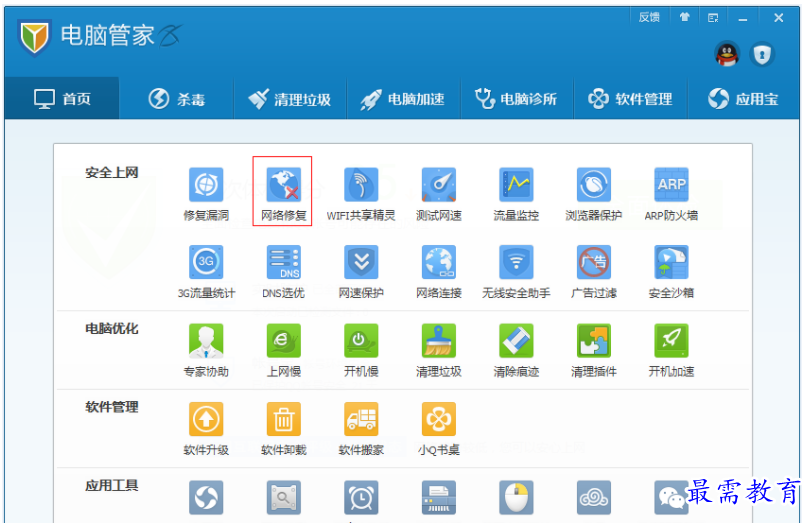This screenshot has height=523, width=809.
Task: Open 浏览器保护 tool
Action: point(593,194)
